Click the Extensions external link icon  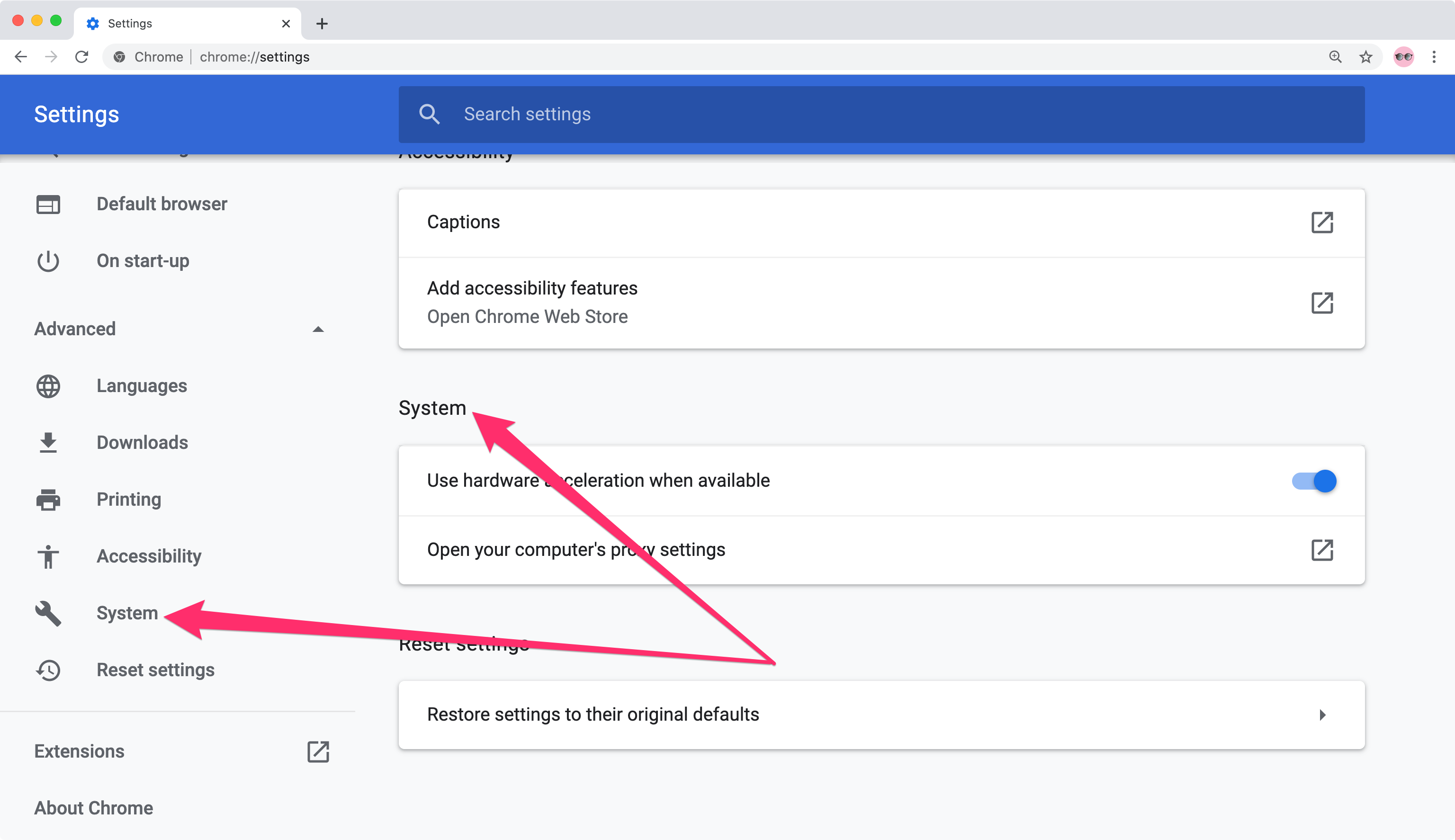point(318,752)
